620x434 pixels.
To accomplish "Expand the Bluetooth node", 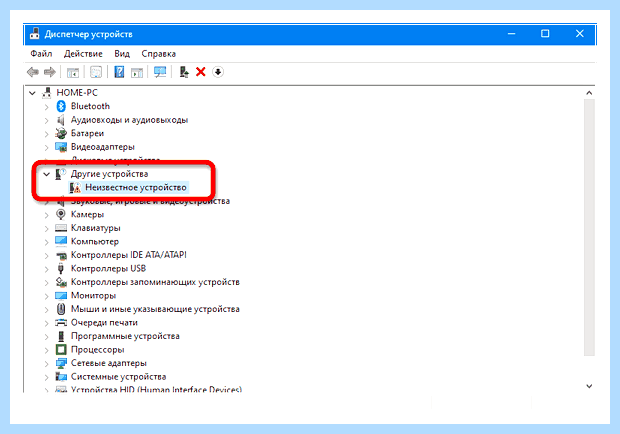I will (x=47, y=106).
